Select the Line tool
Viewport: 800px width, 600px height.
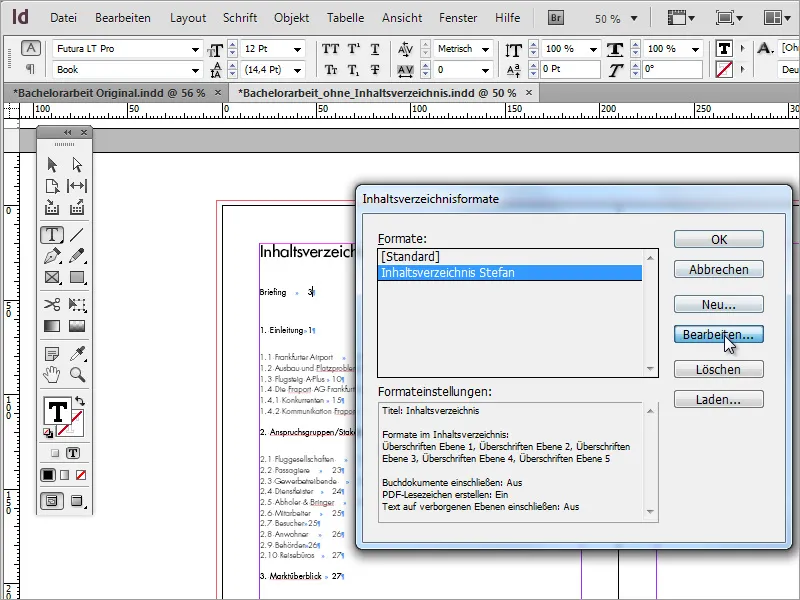(x=77, y=235)
